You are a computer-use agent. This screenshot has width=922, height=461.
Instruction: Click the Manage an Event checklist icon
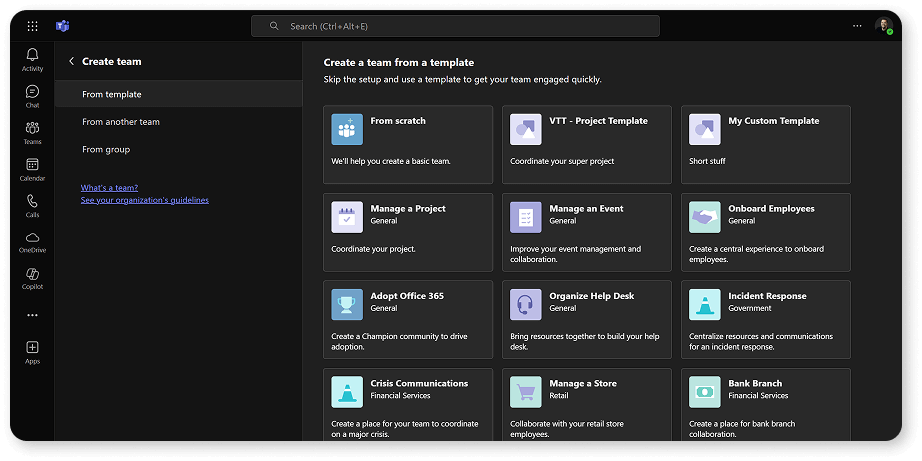pos(526,218)
